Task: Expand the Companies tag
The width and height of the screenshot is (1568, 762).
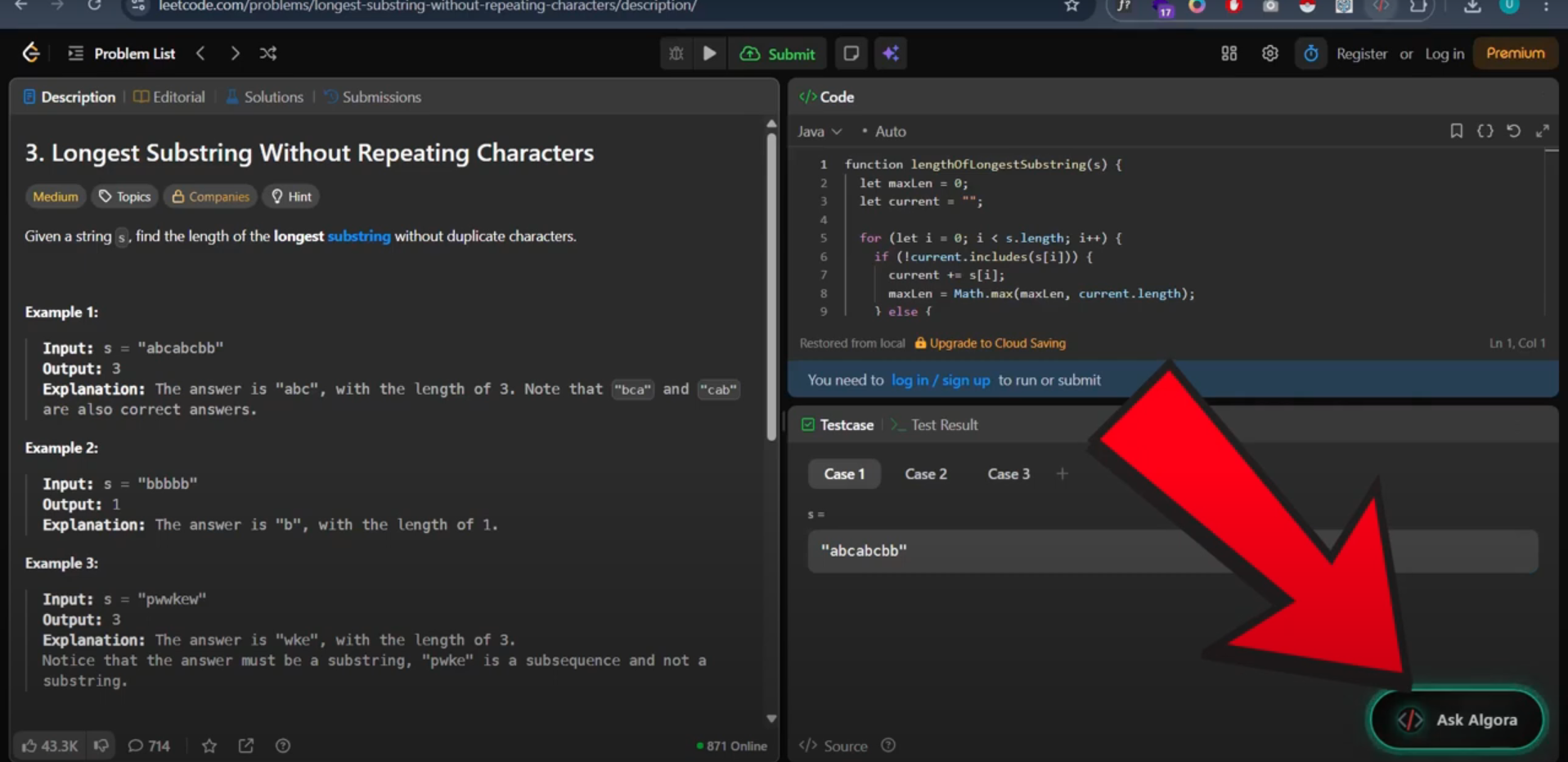Action: click(210, 196)
